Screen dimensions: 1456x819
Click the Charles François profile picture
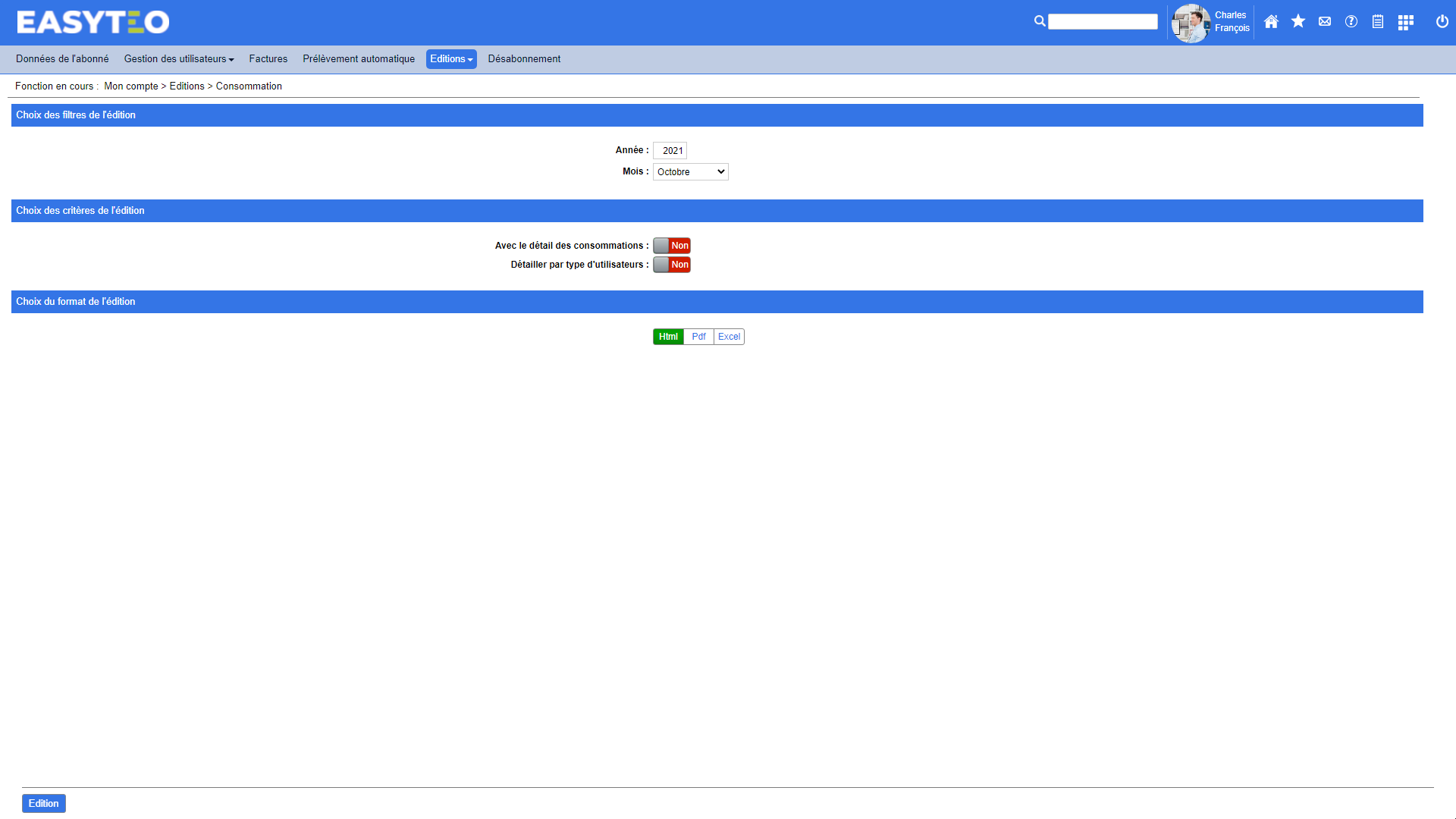point(1191,23)
